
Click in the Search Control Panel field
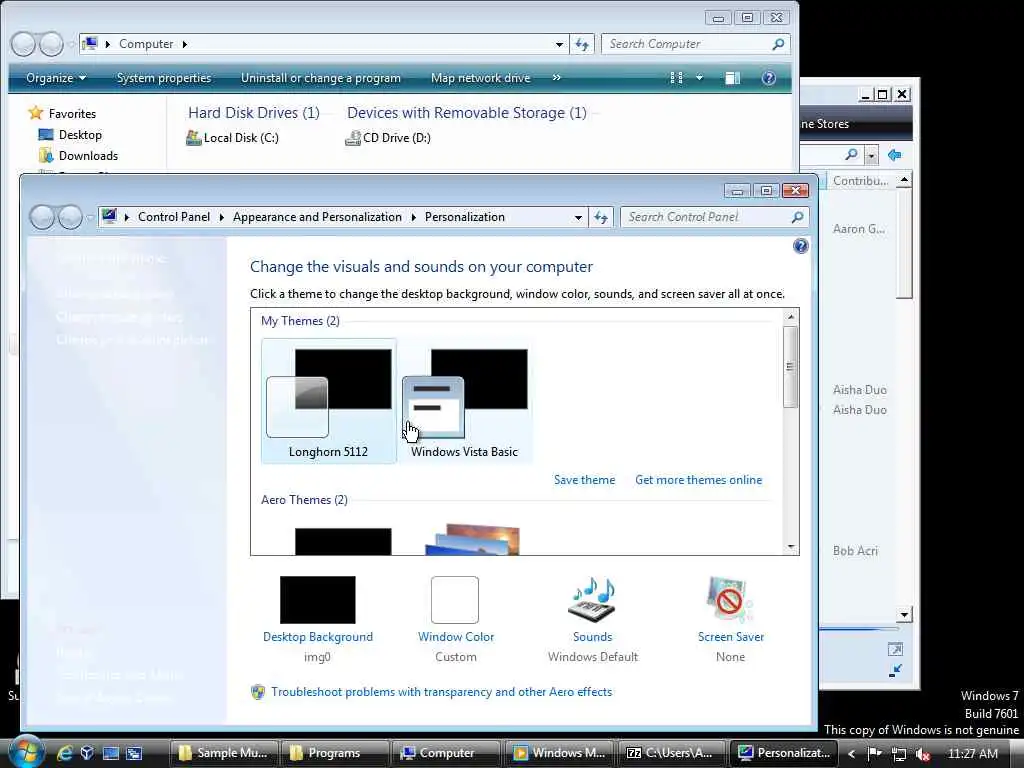[705, 217]
